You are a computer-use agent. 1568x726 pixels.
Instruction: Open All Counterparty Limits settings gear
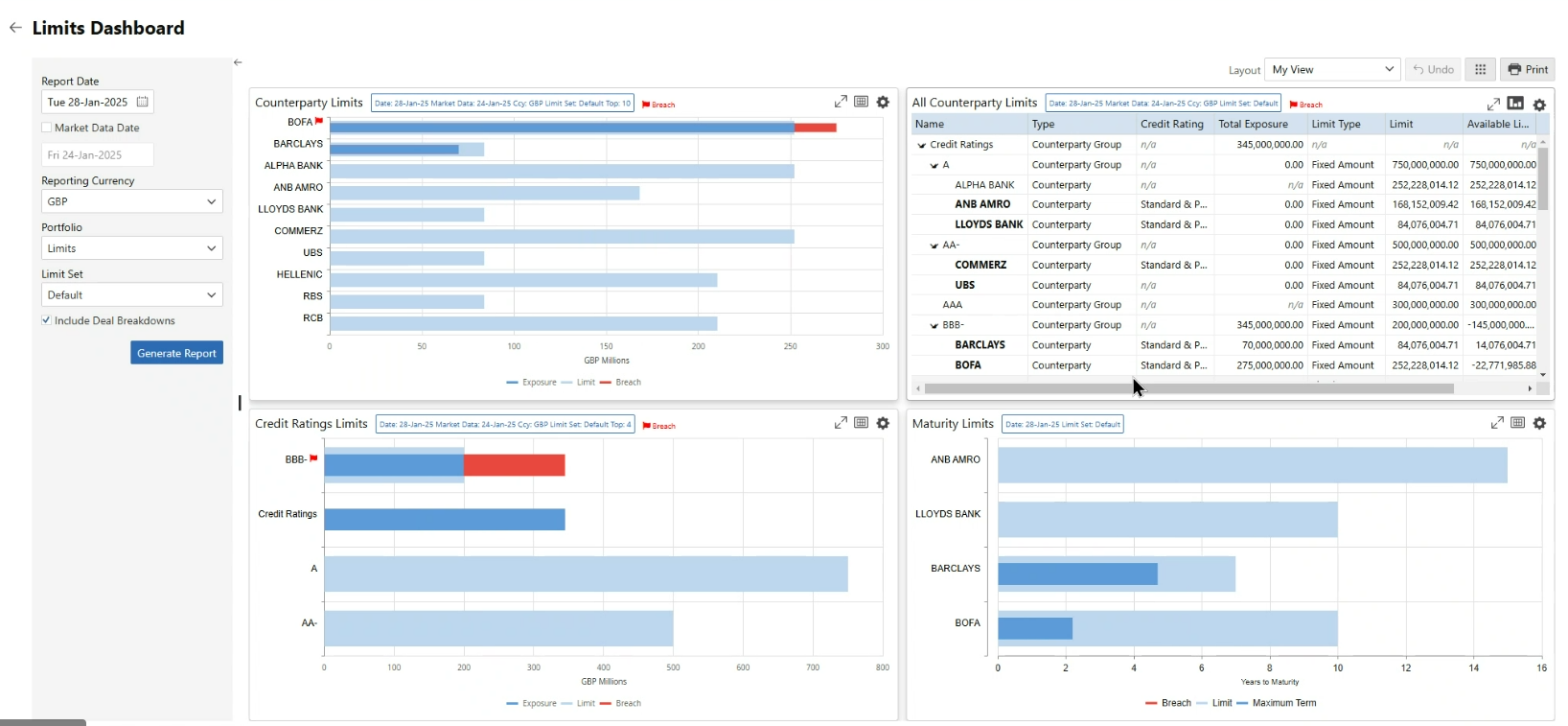coord(1539,105)
